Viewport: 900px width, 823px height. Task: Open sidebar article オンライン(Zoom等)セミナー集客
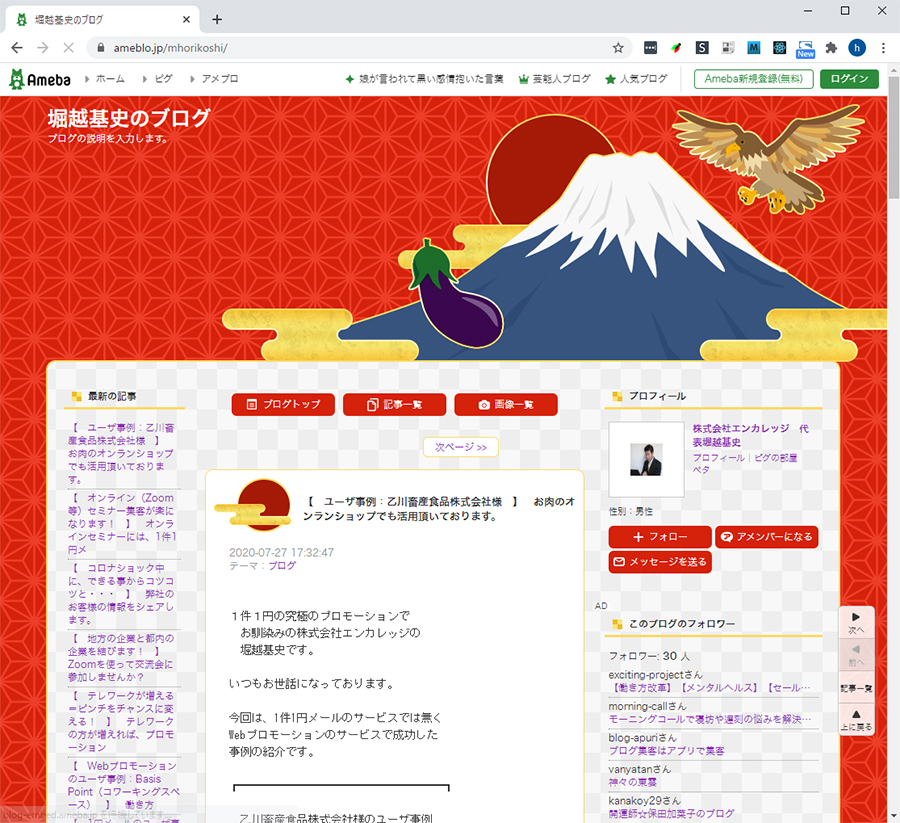121,523
